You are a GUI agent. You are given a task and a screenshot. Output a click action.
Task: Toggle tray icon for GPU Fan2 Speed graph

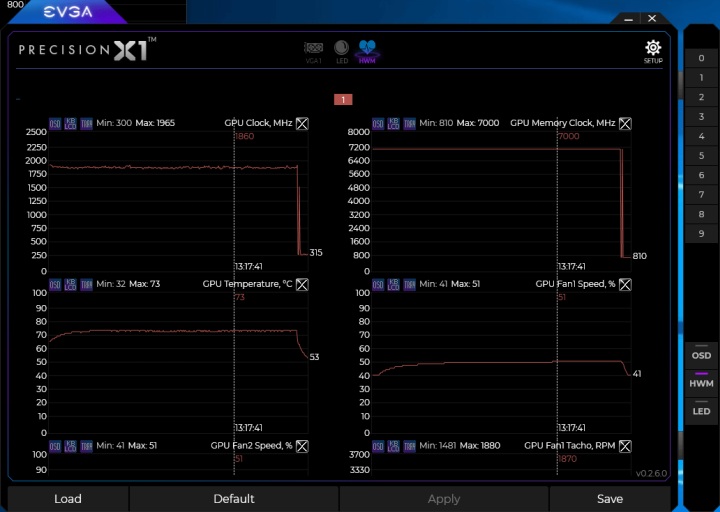(x=86, y=446)
